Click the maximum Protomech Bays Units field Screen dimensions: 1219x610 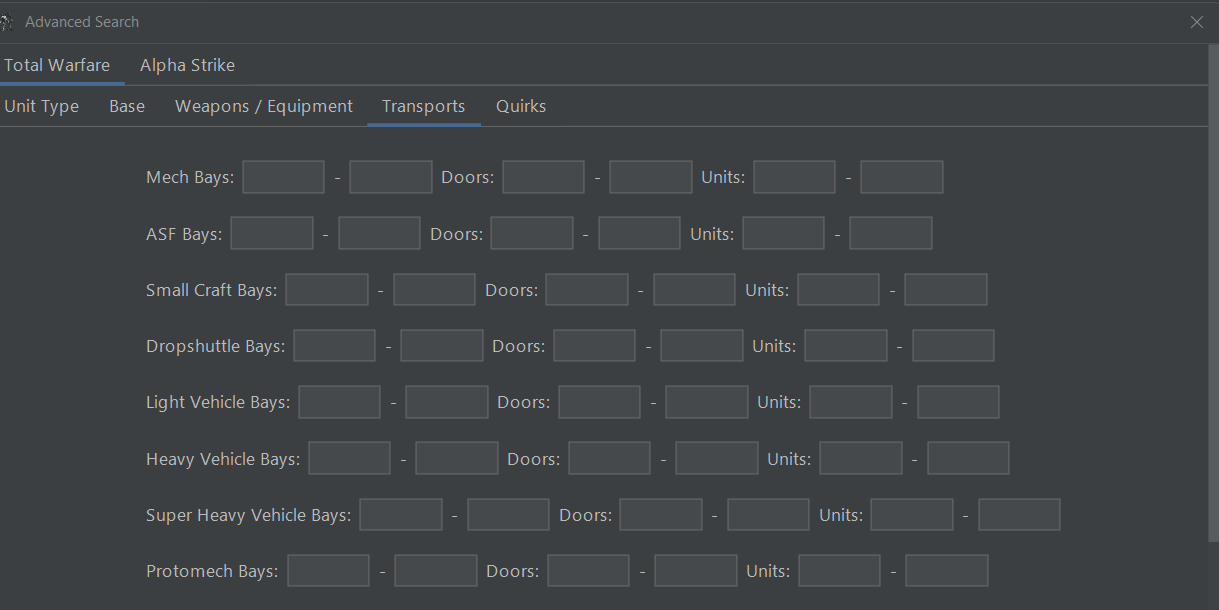[x=946, y=570]
